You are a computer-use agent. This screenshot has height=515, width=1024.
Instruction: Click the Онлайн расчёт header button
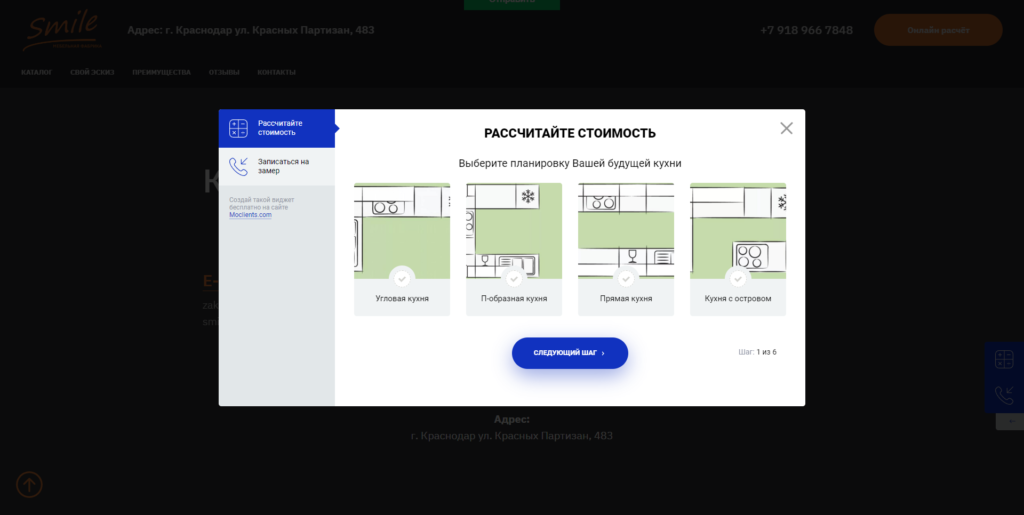[x=938, y=30]
